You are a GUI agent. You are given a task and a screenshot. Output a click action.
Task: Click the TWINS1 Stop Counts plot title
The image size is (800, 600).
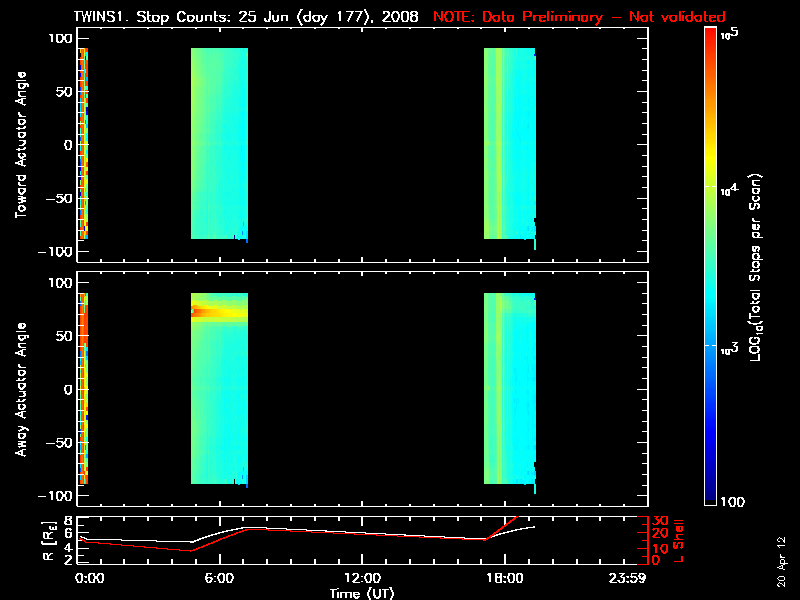[246, 17]
